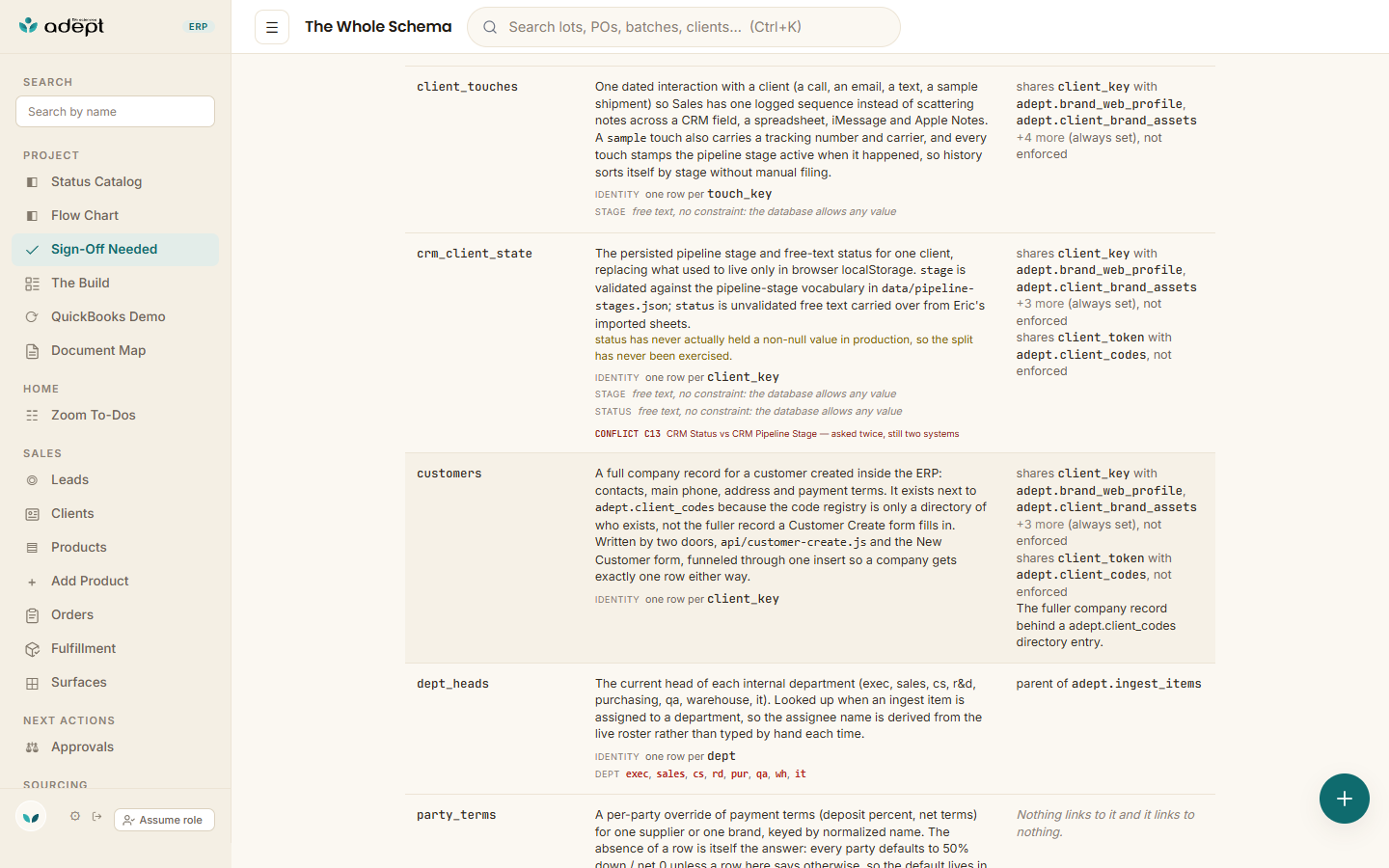Screen dimensions: 1389x868
Task: Open the Orders page
Action: (116, 614)
